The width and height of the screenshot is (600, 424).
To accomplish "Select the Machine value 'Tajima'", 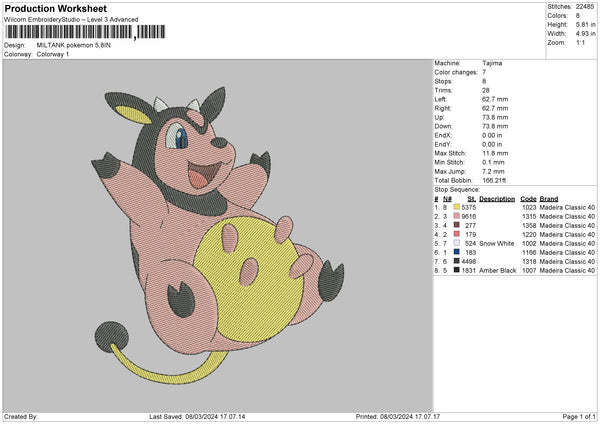I will click(492, 63).
